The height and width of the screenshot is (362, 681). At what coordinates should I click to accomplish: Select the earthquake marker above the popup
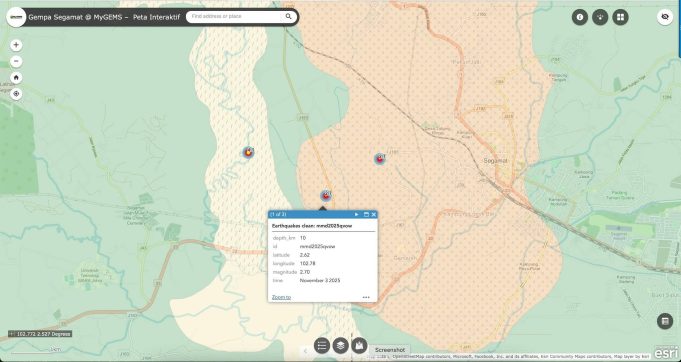point(326,196)
